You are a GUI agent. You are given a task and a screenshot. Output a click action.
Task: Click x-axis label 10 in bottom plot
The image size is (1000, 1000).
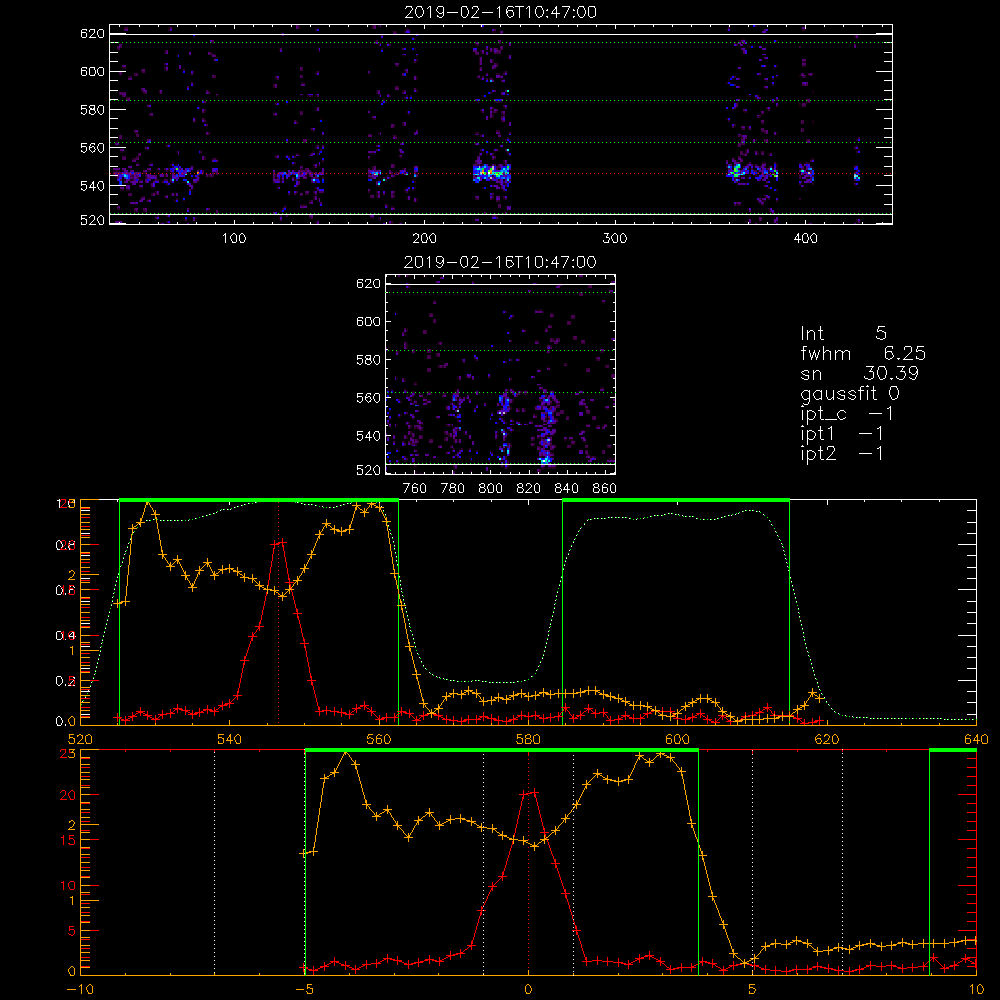(x=976, y=990)
